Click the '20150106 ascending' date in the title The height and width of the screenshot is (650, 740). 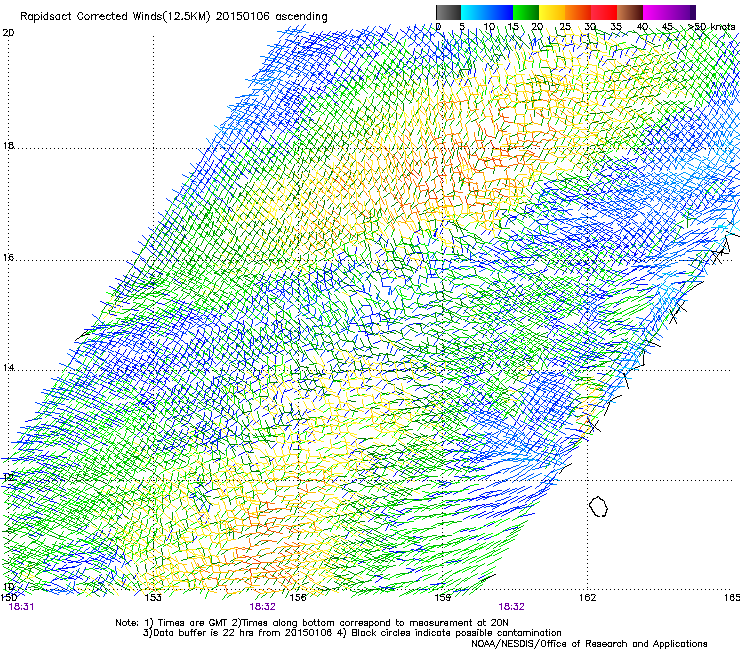[271, 16]
